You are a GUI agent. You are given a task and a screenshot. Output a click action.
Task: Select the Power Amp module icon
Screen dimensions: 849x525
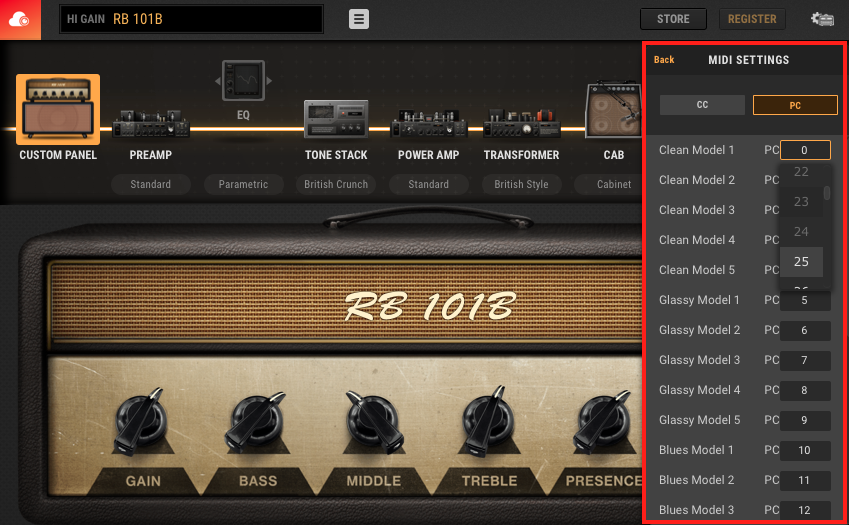coord(428,123)
